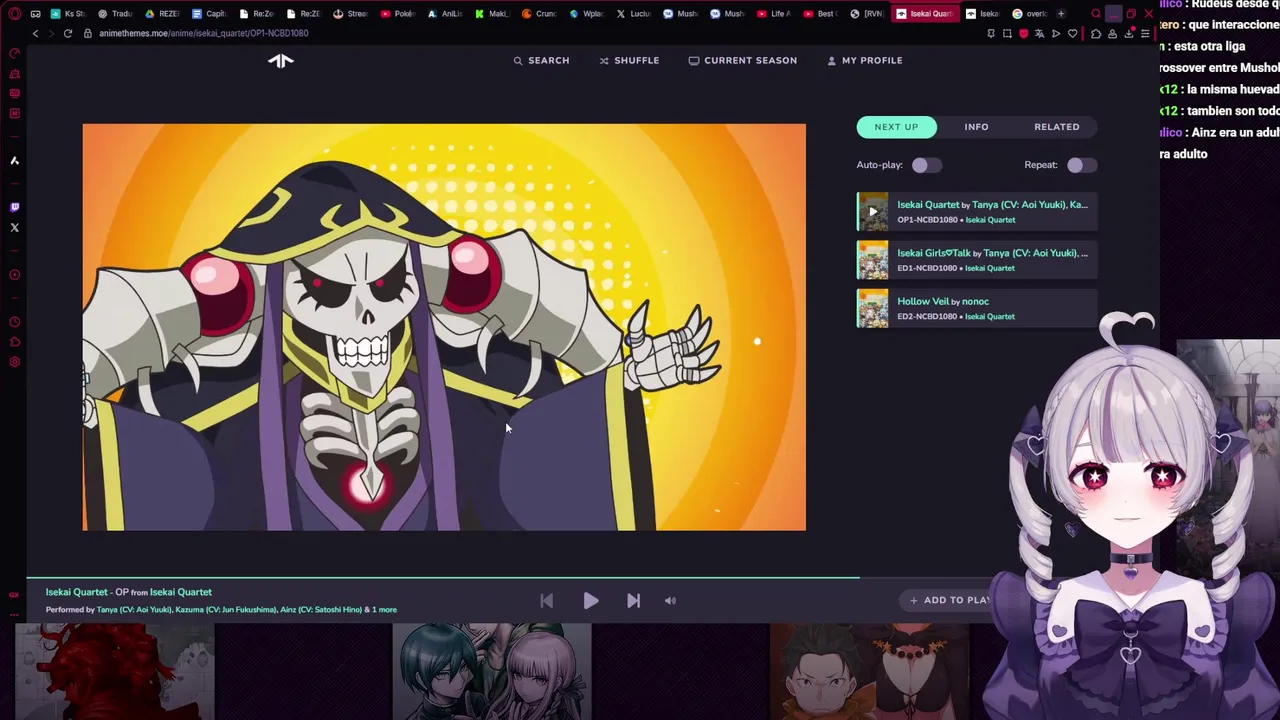The width and height of the screenshot is (1280, 720).
Task: Select Hollow Veil ED2 thumbnail
Action: coord(872,308)
